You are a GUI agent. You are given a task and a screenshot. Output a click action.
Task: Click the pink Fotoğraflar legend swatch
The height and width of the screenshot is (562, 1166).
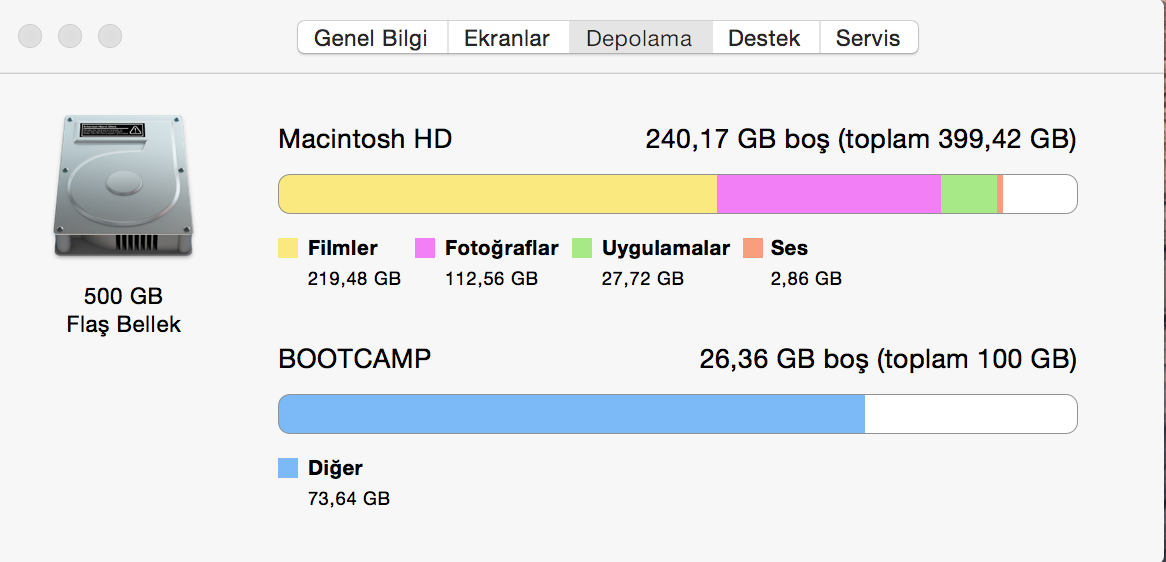click(x=425, y=248)
